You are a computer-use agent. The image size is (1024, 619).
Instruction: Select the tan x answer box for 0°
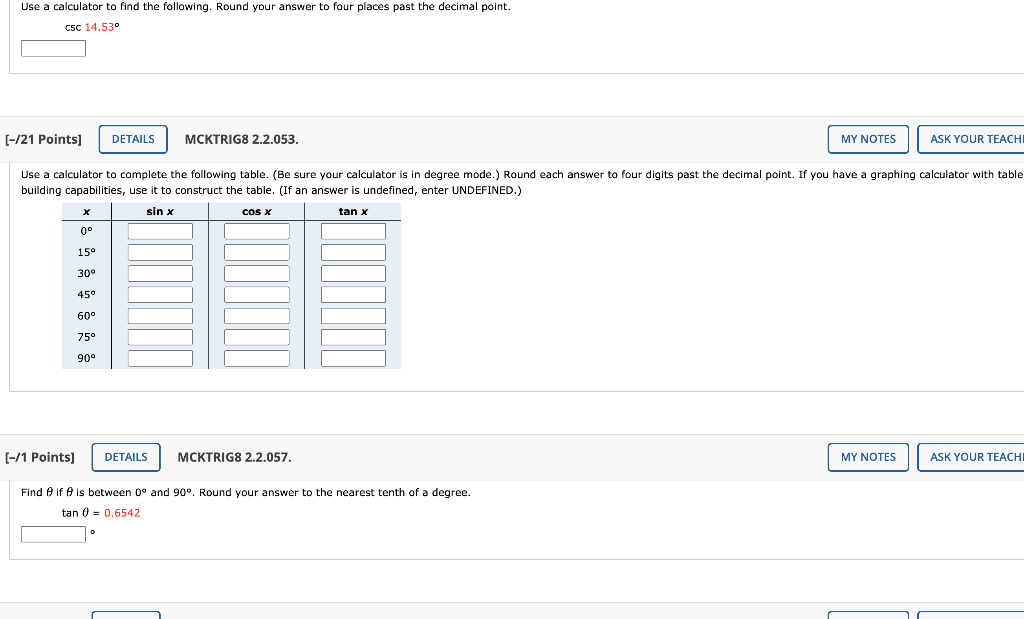coord(352,231)
